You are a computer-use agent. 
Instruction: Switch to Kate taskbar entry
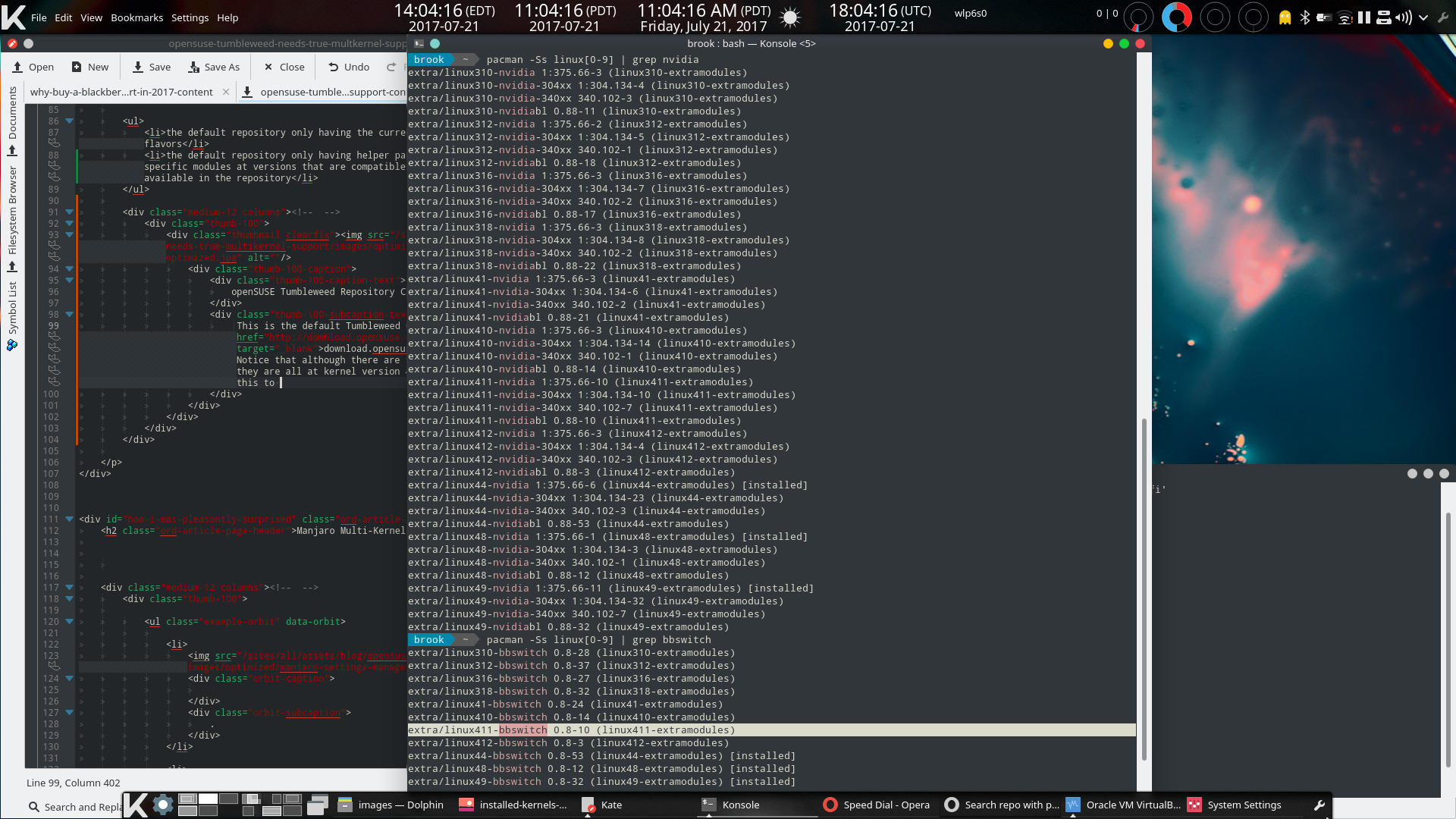(635, 805)
